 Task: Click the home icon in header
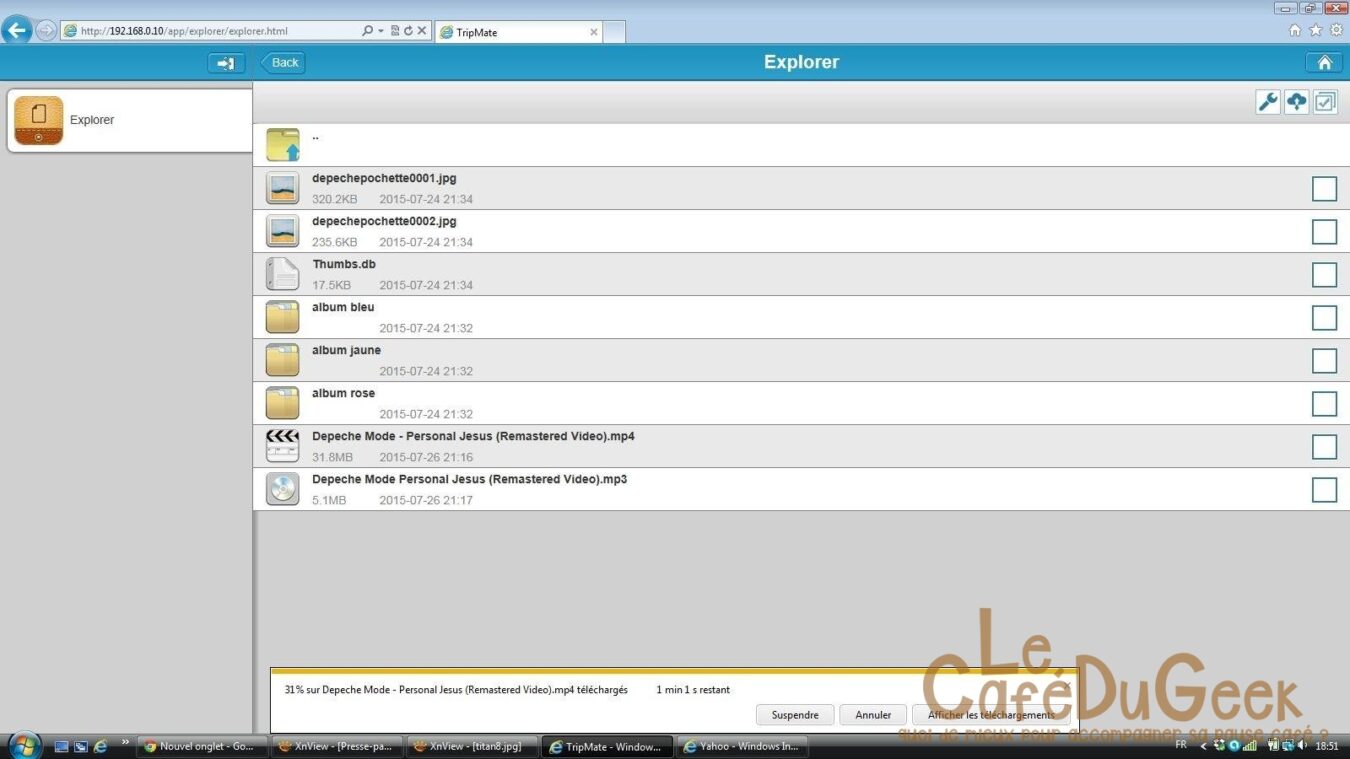pos(1324,63)
